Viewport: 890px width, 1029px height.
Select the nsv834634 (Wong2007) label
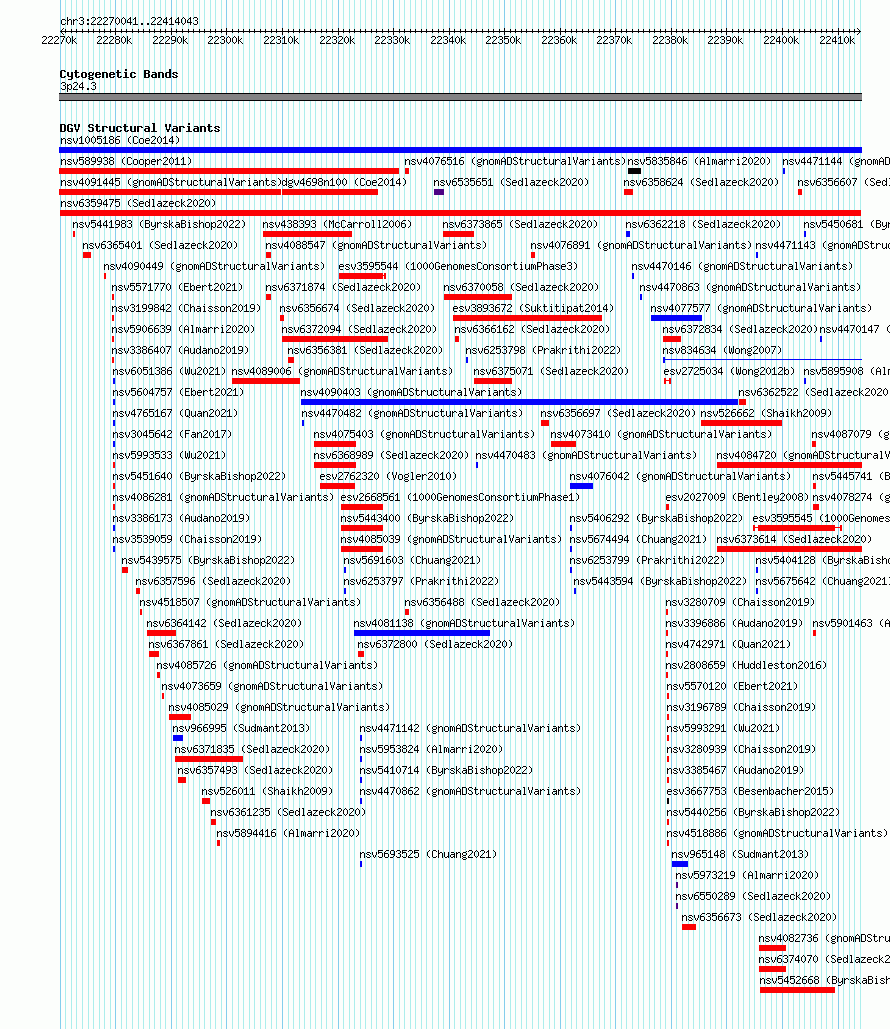(722, 350)
